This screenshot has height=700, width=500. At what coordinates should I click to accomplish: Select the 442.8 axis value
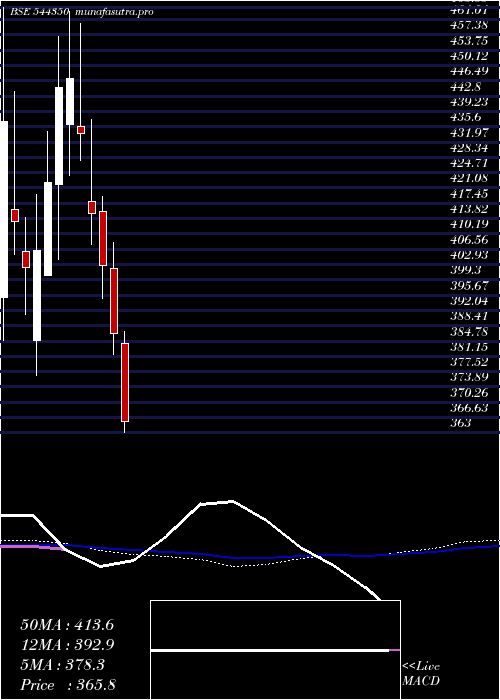click(466, 87)
